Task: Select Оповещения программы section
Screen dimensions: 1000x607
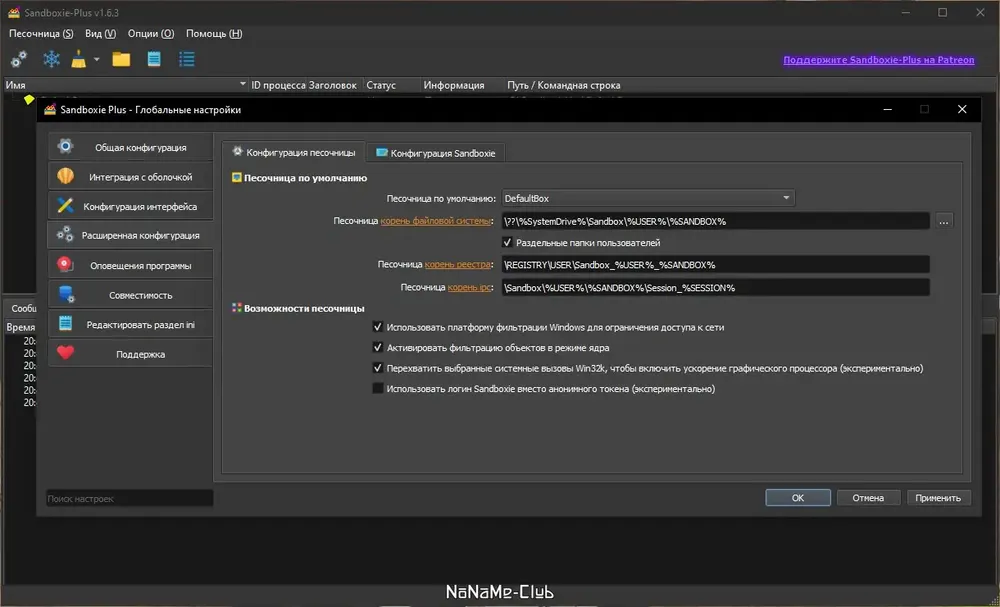Action: coord(130,265)
